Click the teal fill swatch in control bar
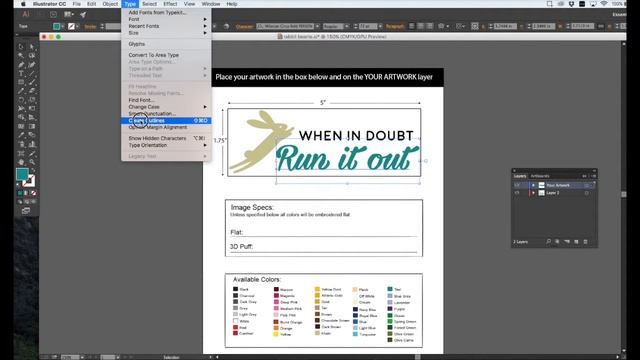 pos(56,26)
